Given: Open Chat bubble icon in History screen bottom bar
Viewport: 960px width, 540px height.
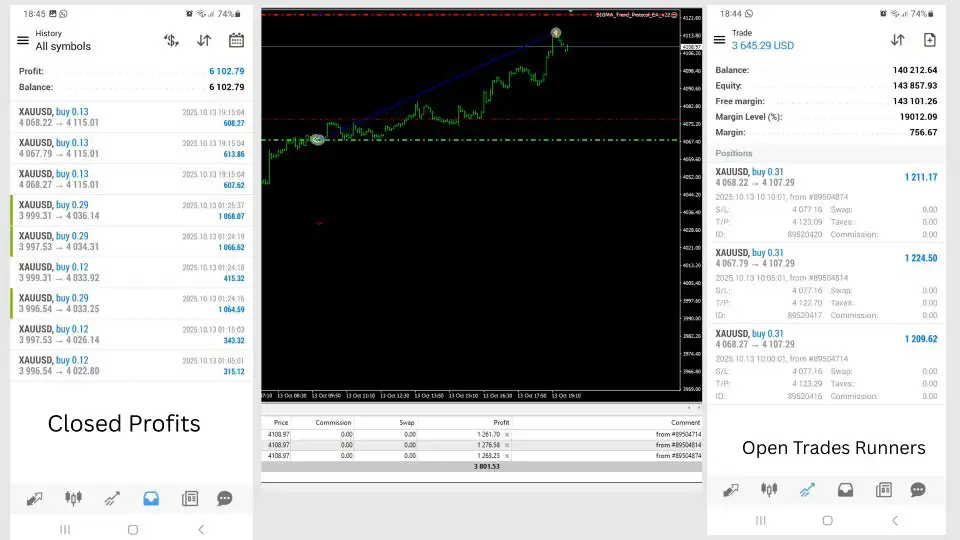Looking at the screenshot, I should (x=225, y=498).
